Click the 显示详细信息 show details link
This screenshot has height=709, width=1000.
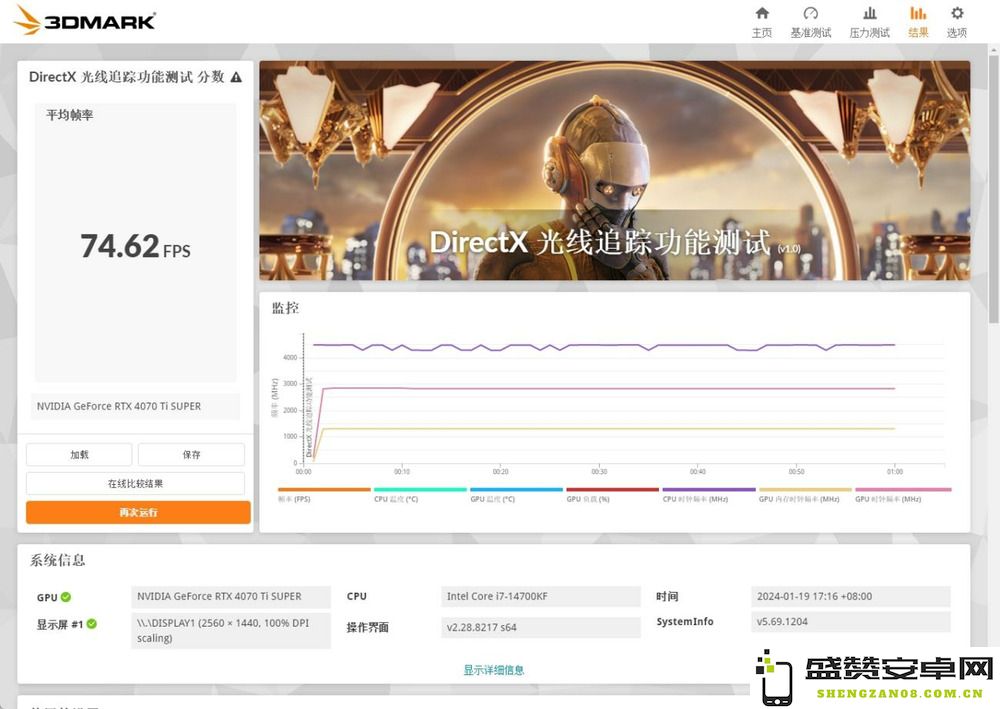coord(494,669)
